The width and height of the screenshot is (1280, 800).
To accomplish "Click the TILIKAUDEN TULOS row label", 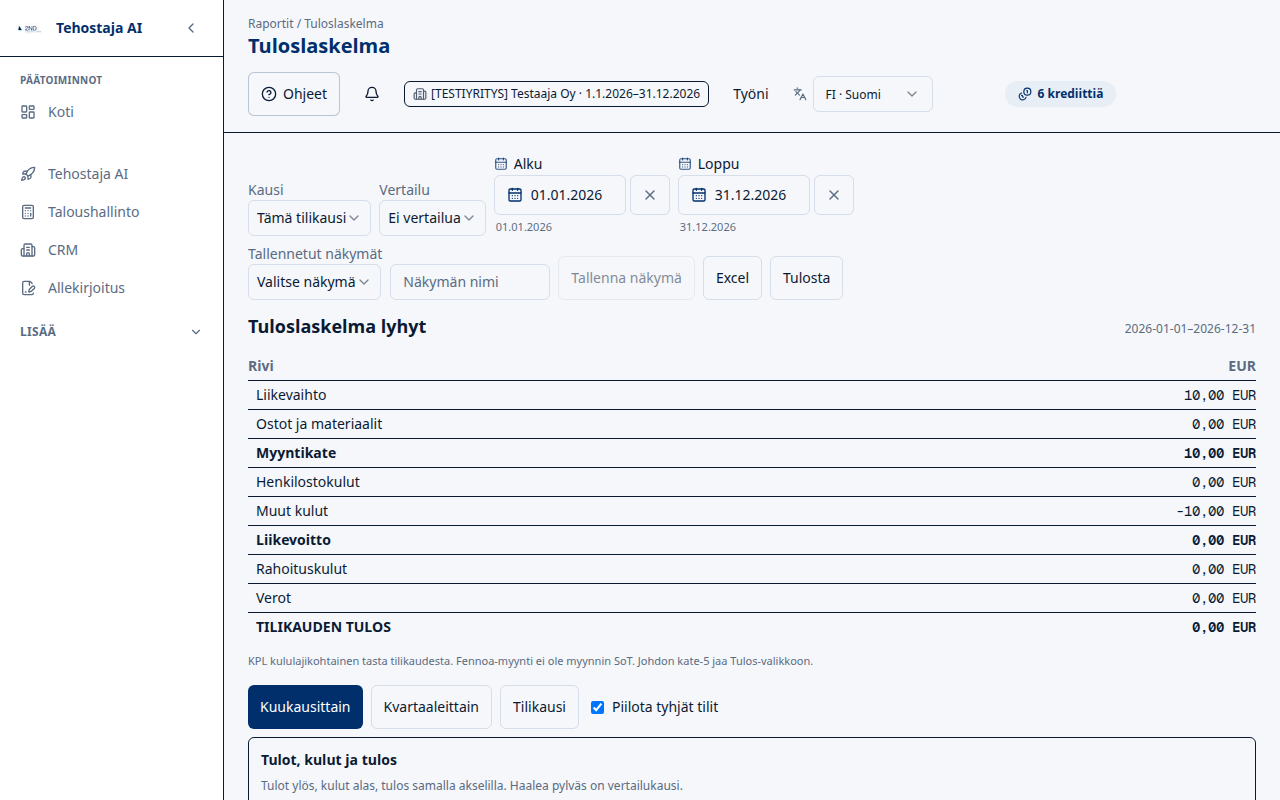I will coord(324,628).
